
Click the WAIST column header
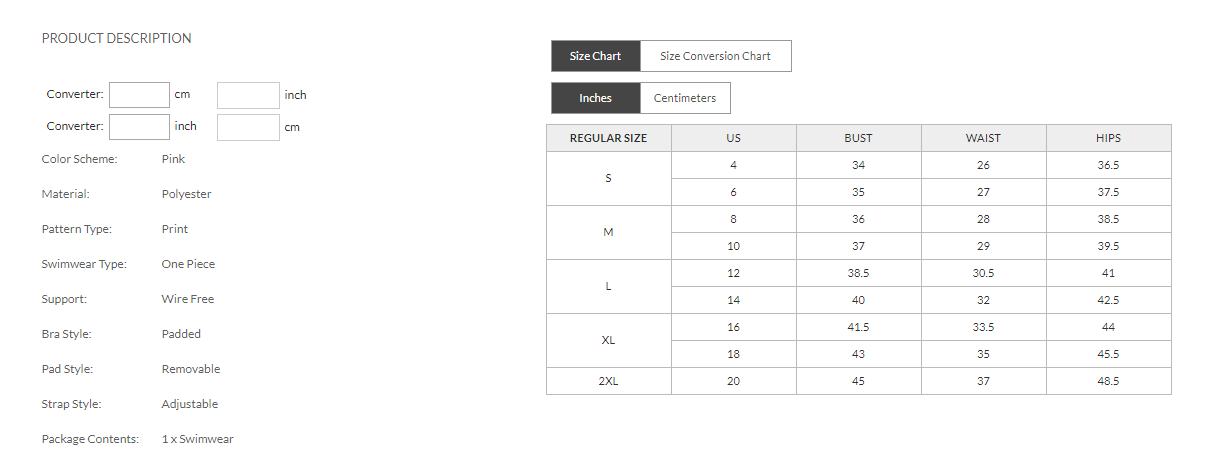pos(983,138)
